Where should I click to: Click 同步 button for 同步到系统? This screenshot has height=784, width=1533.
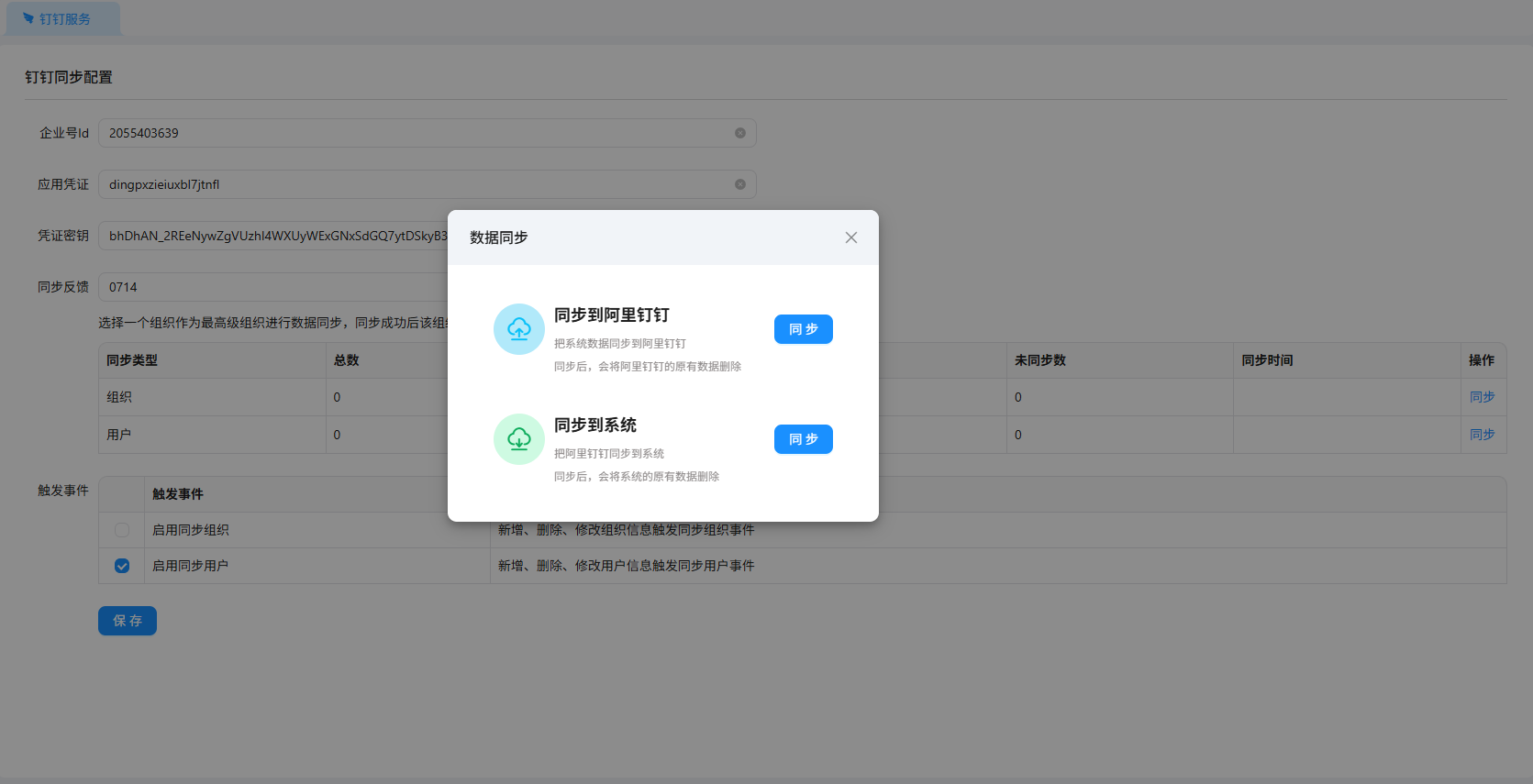pos(804,439)
